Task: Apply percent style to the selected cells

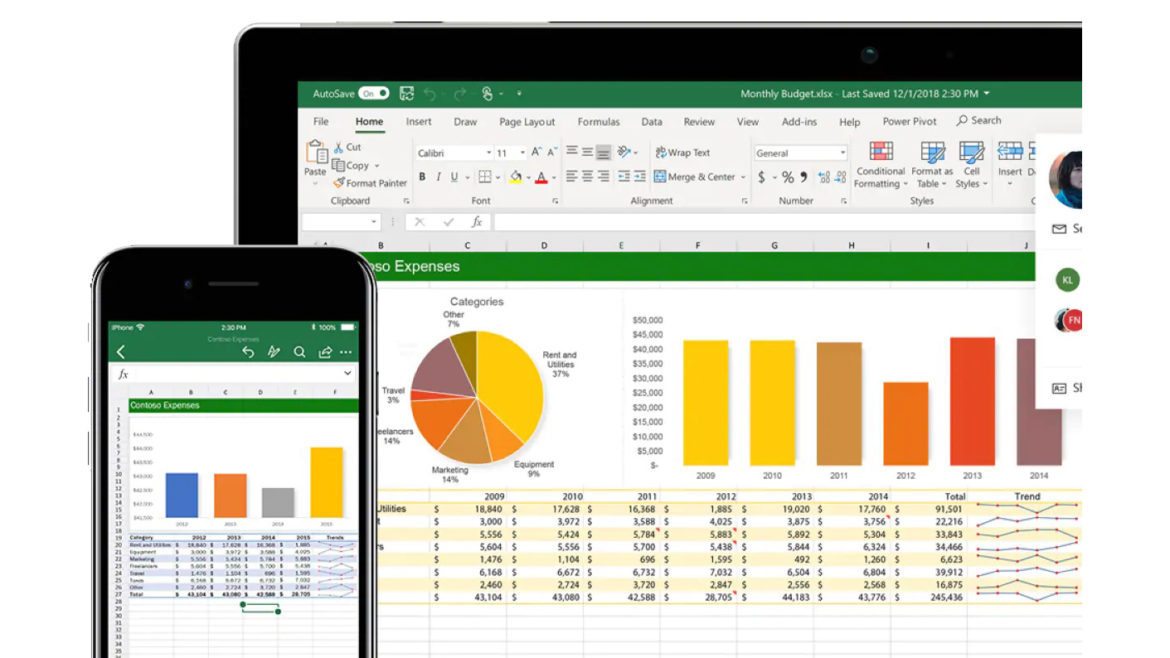Action: click(x=788, y=177)
